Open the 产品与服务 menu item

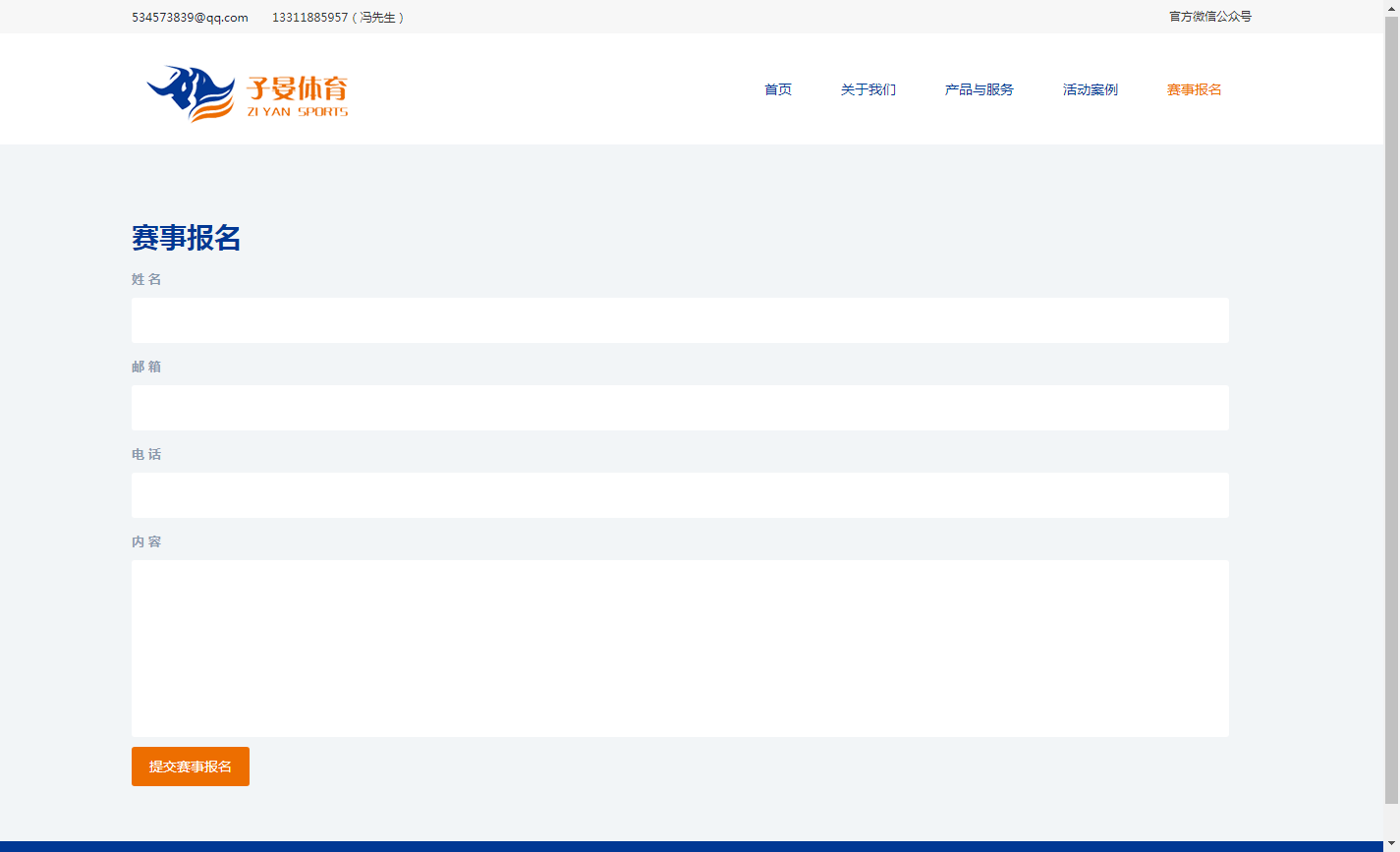click(x=979, y=89)
